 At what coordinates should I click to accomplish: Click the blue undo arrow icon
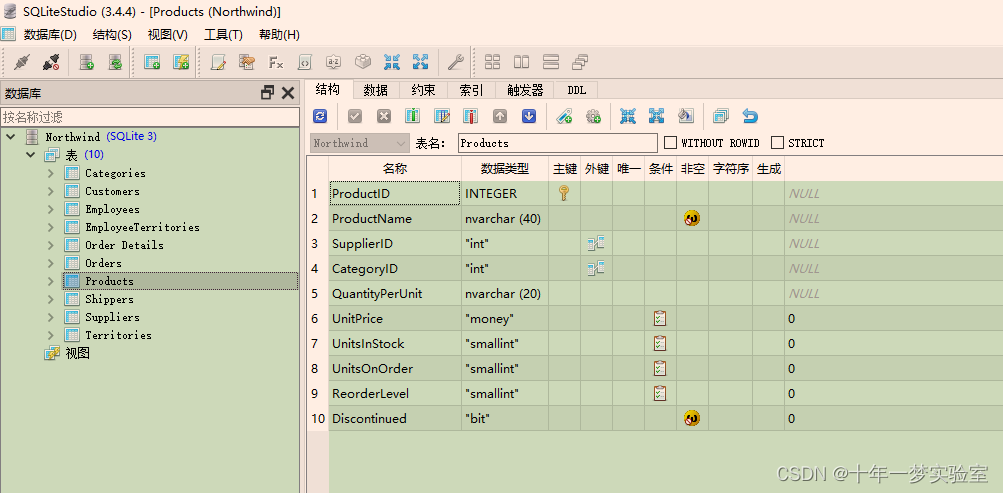click(750, 116)
